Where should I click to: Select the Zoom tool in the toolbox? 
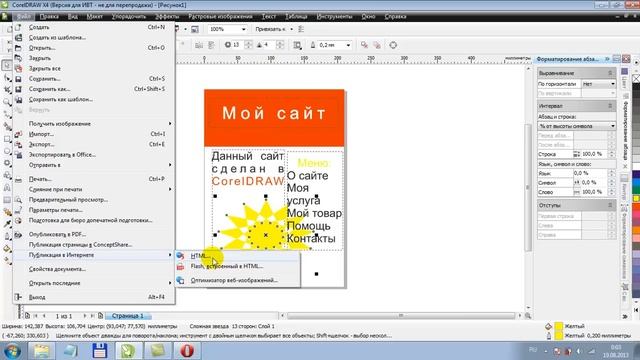[x=7, y=102]
